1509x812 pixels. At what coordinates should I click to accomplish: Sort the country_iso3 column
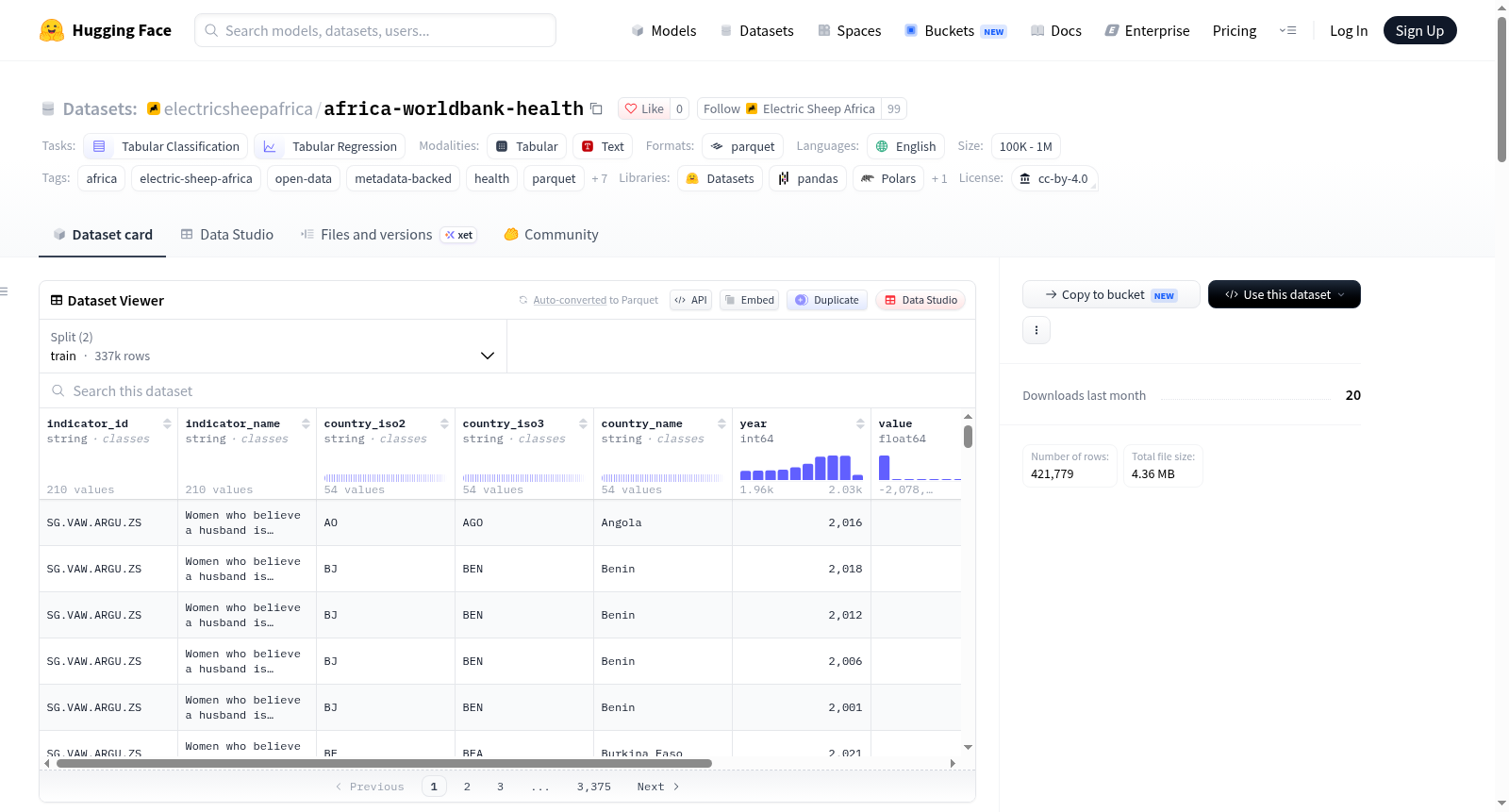click(583, 423)
